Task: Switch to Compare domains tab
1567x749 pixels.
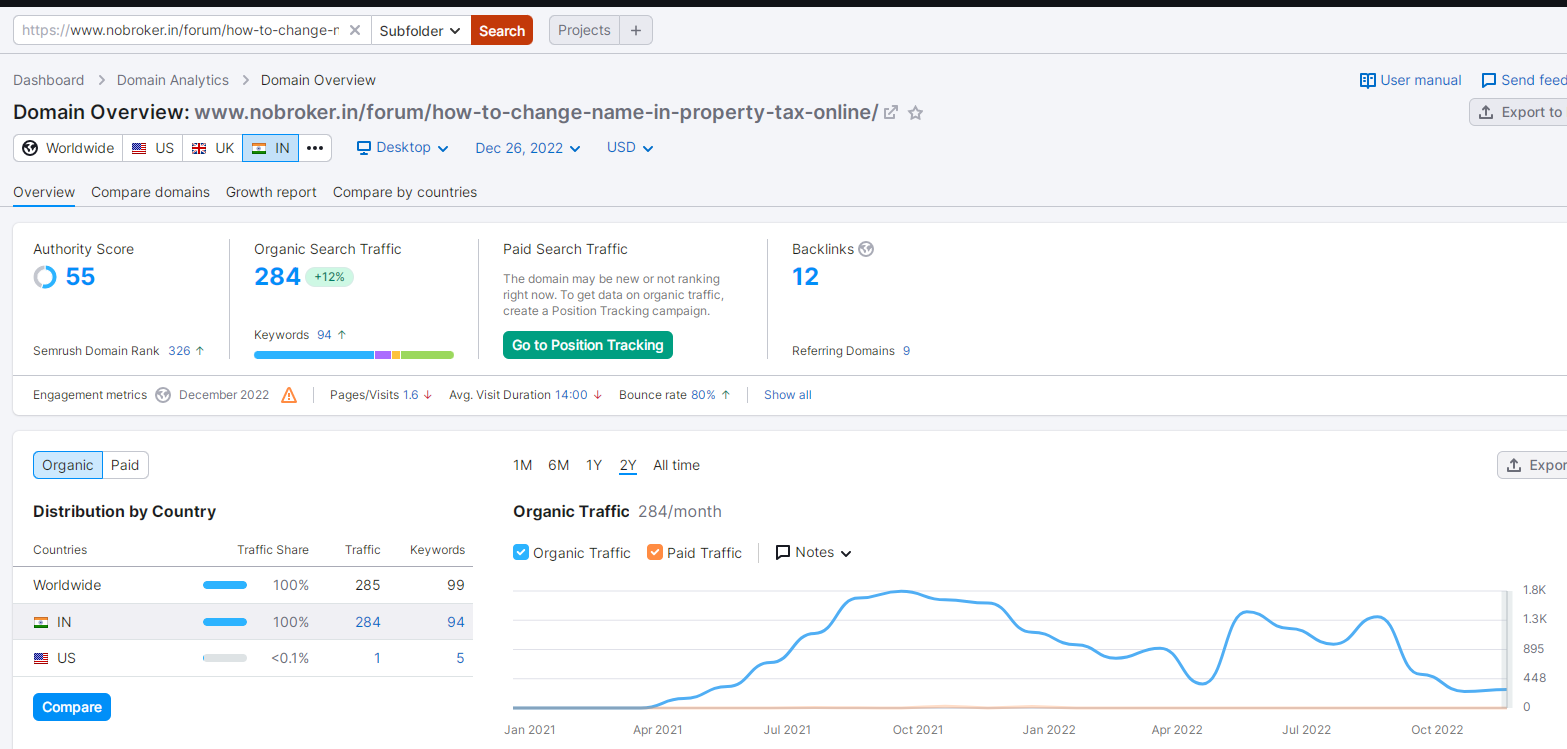Action: tap(150, 192)
